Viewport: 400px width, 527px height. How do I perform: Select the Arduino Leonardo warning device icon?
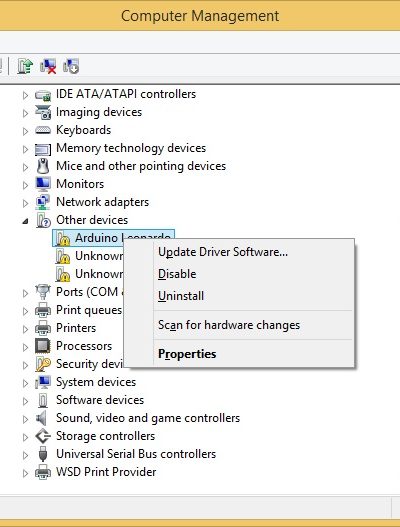click(63, 238)
